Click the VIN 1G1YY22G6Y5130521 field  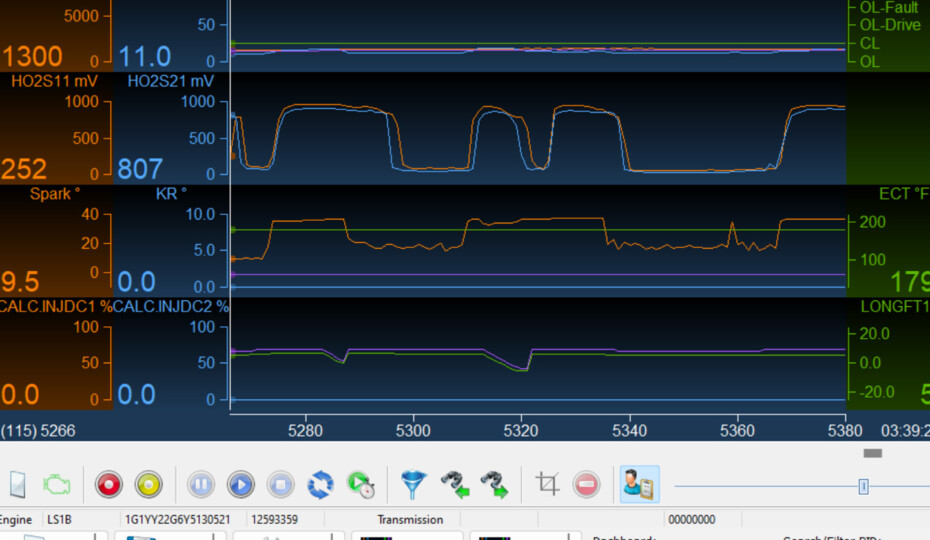(177, 520)
